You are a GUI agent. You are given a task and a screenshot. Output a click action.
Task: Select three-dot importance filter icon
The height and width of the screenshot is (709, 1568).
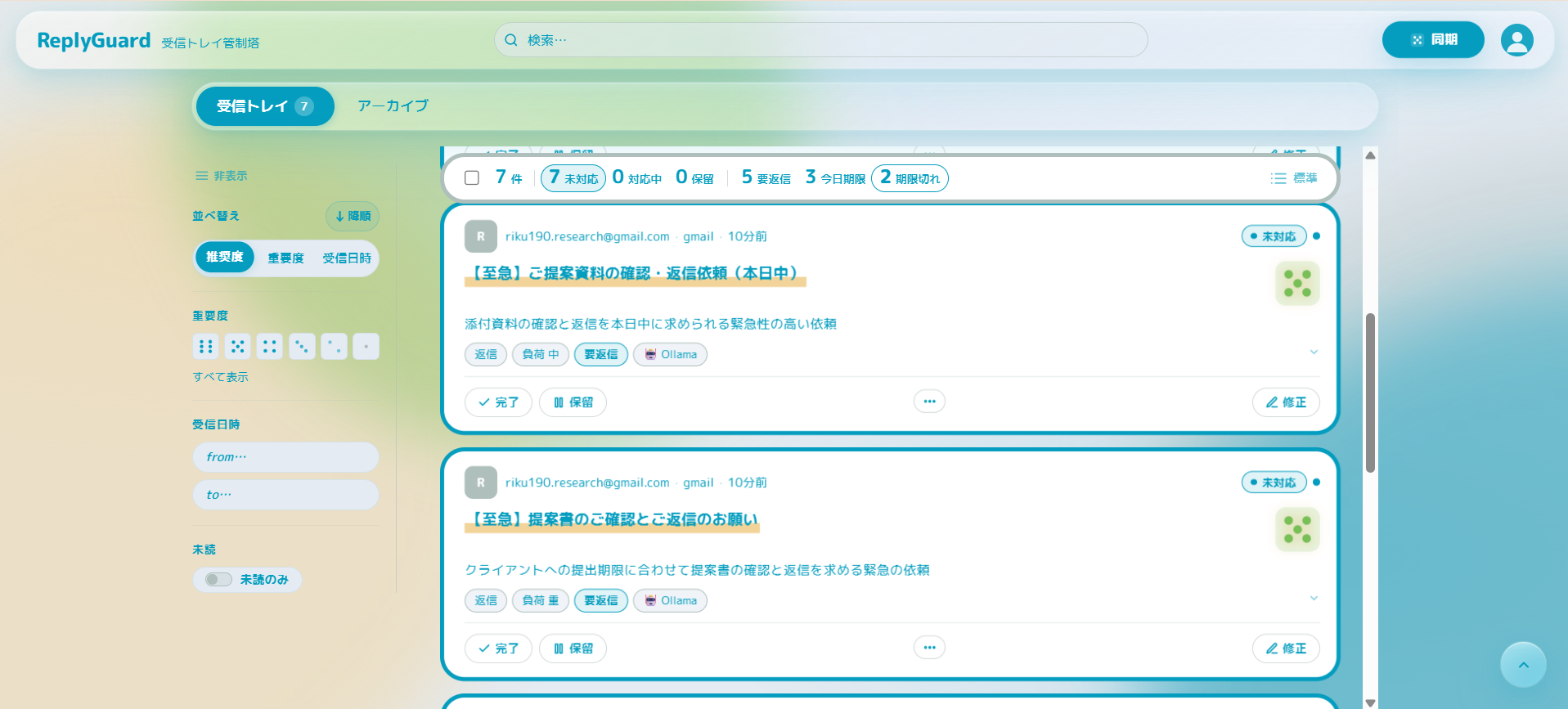click(302, 347)
